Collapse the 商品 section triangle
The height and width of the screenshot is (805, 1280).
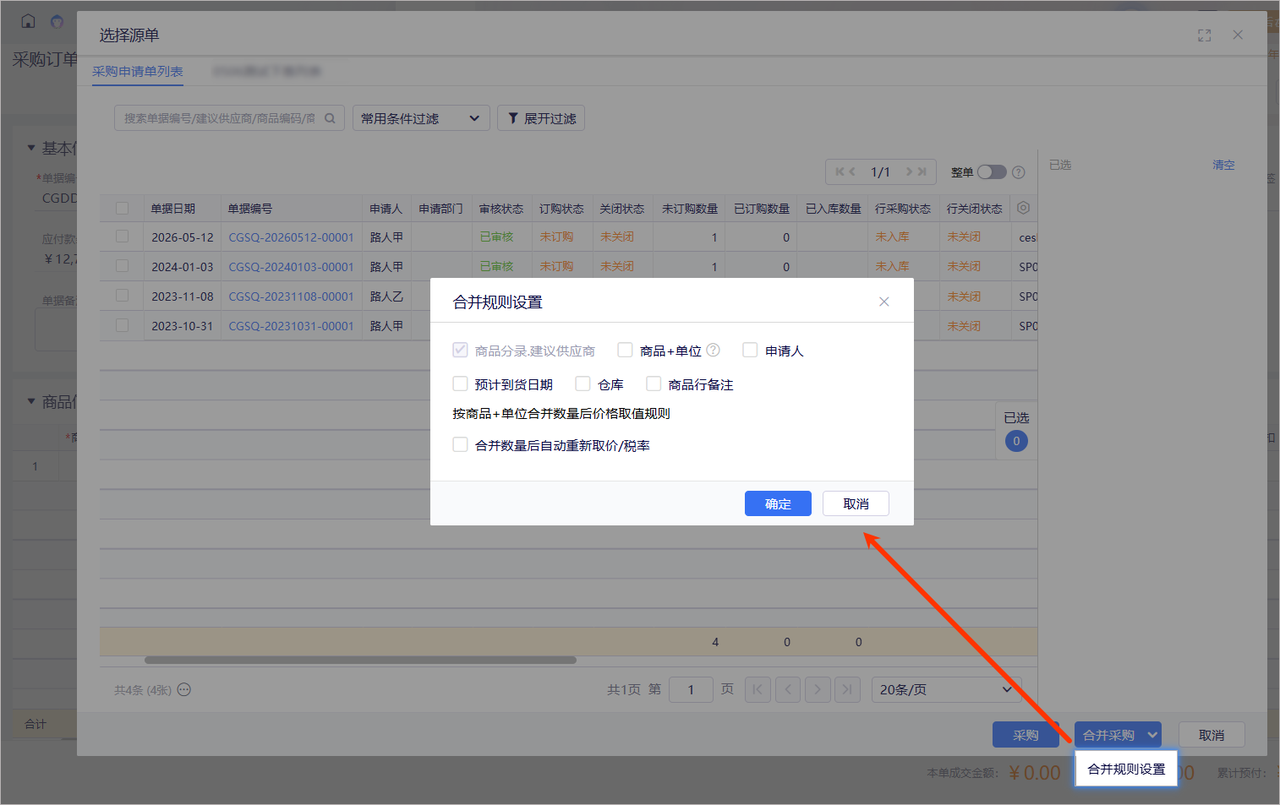coord(31,401)
